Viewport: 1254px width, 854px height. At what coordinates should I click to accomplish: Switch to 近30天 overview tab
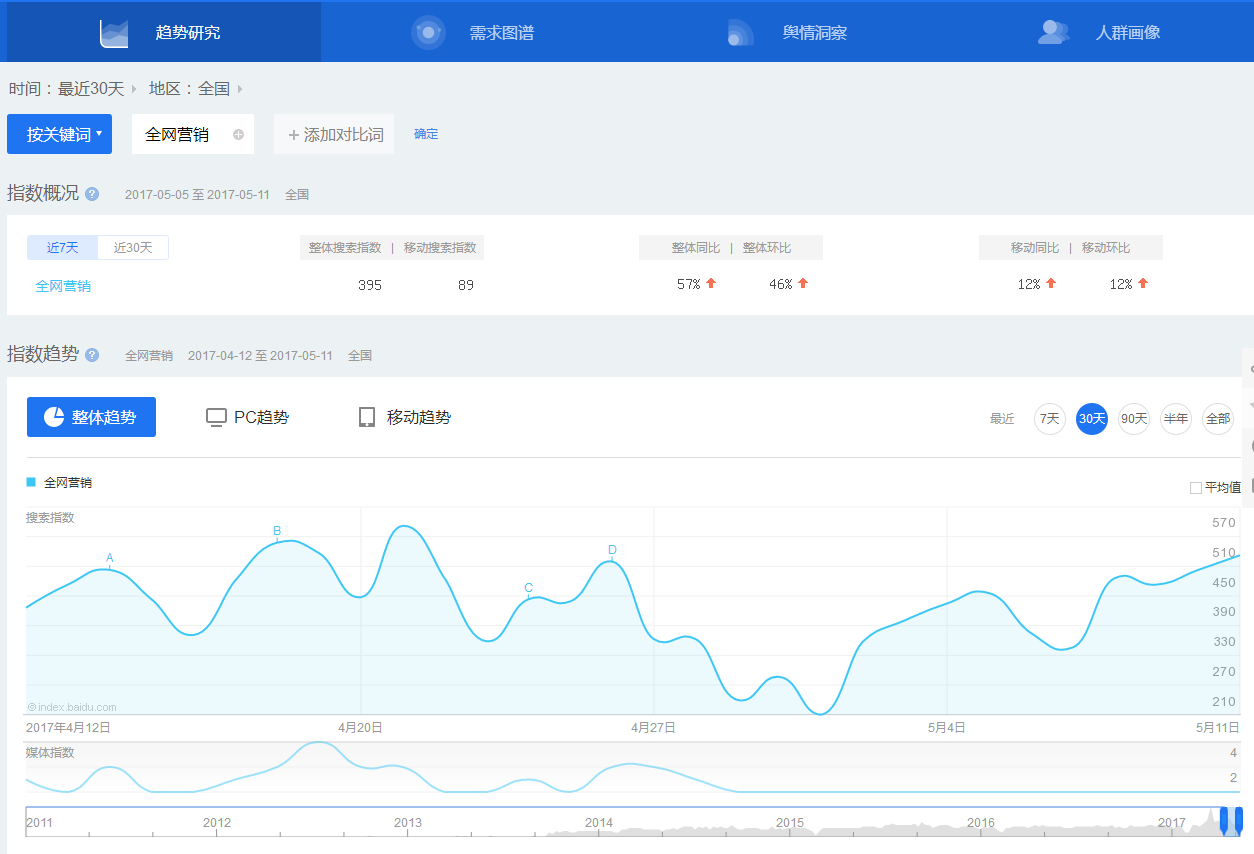(x=132, y=248)
